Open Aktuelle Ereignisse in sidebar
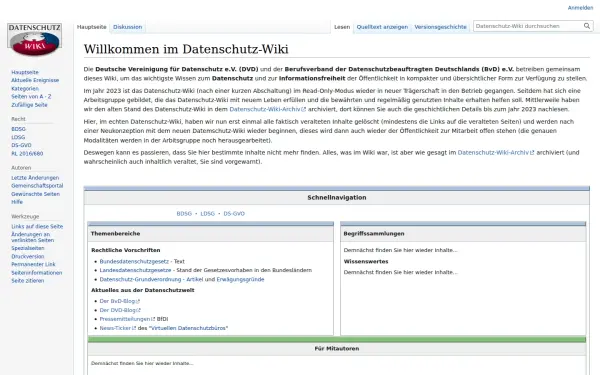 pyautogui.click(x=35, y=80)
